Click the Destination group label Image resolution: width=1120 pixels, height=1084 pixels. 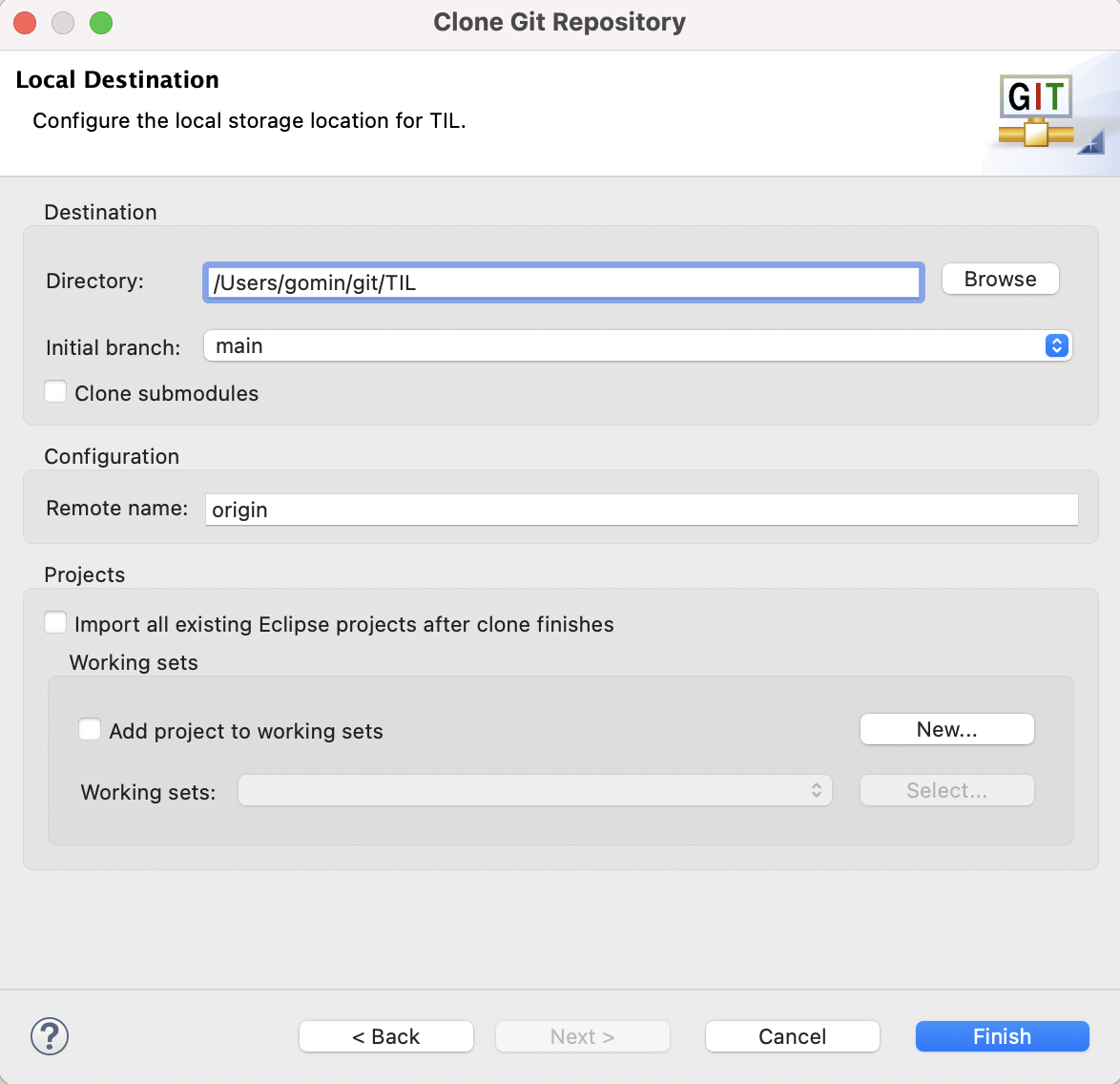[101, 212]
